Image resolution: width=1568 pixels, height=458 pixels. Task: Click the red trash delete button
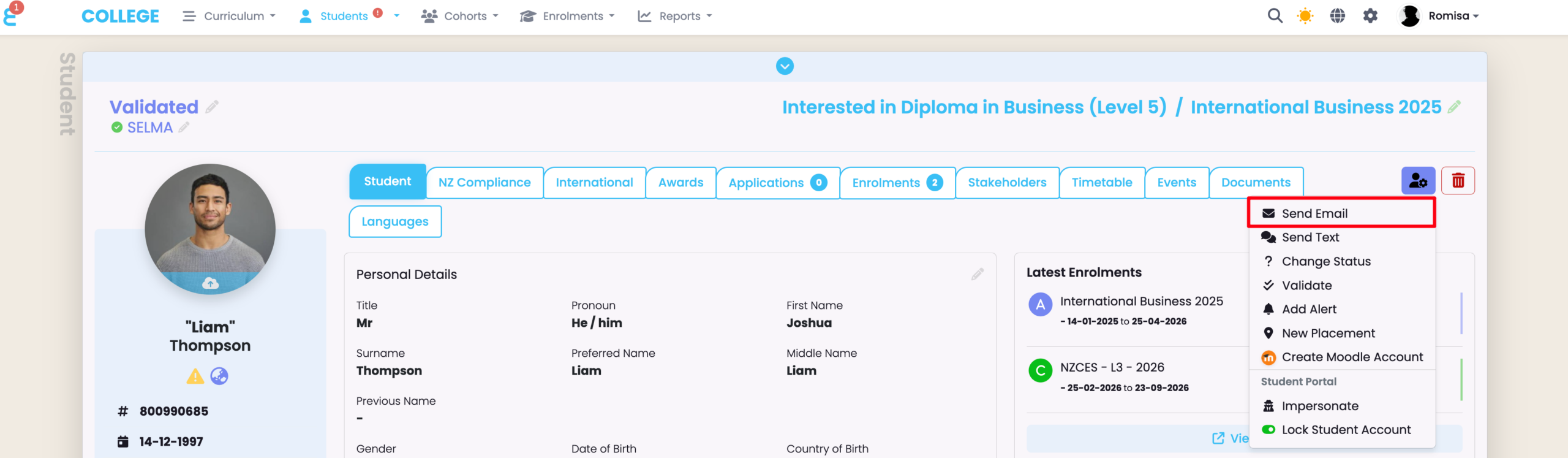tap(1458, 181)
